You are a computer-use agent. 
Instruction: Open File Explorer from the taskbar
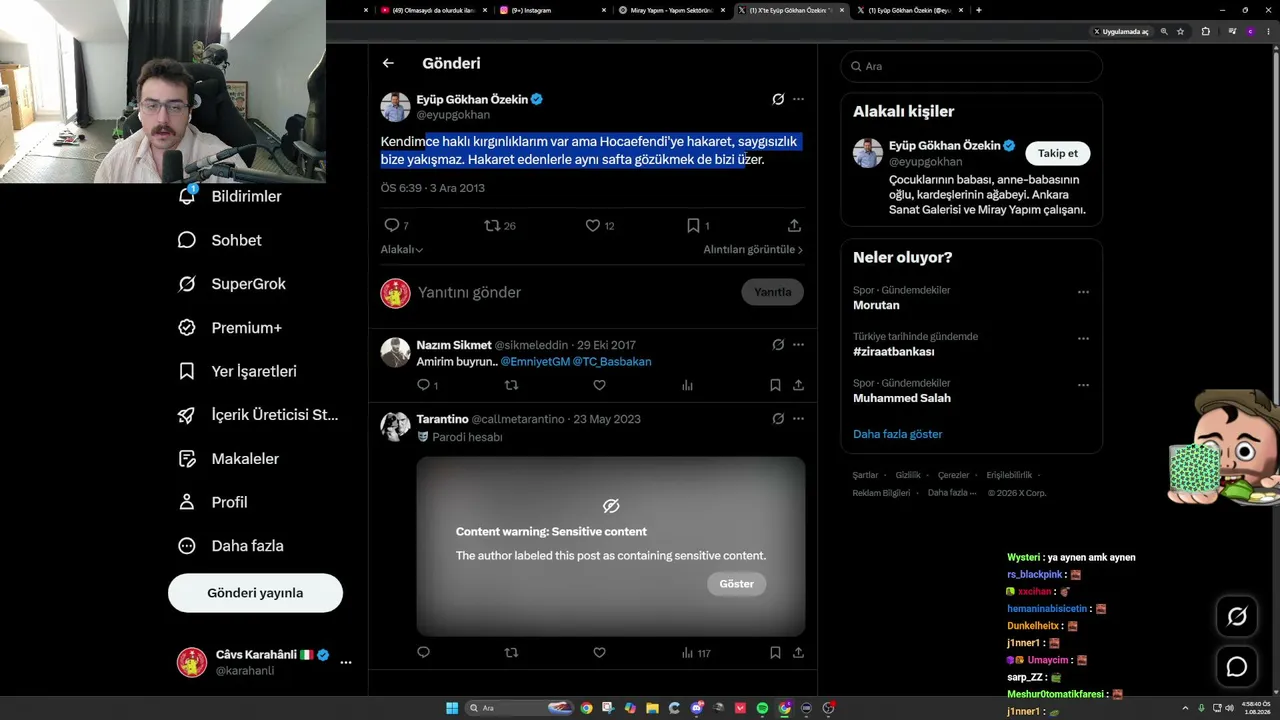[652, 708]
